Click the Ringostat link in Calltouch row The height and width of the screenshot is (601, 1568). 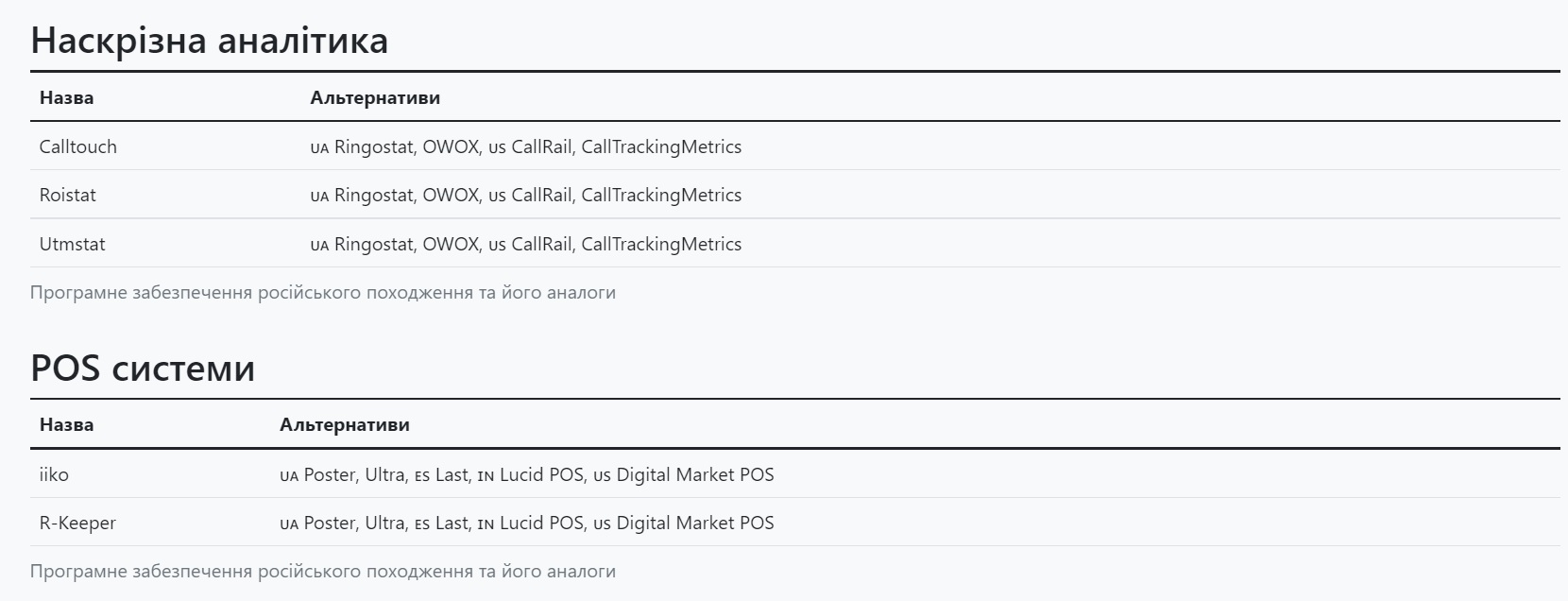(x=374, y=147)
